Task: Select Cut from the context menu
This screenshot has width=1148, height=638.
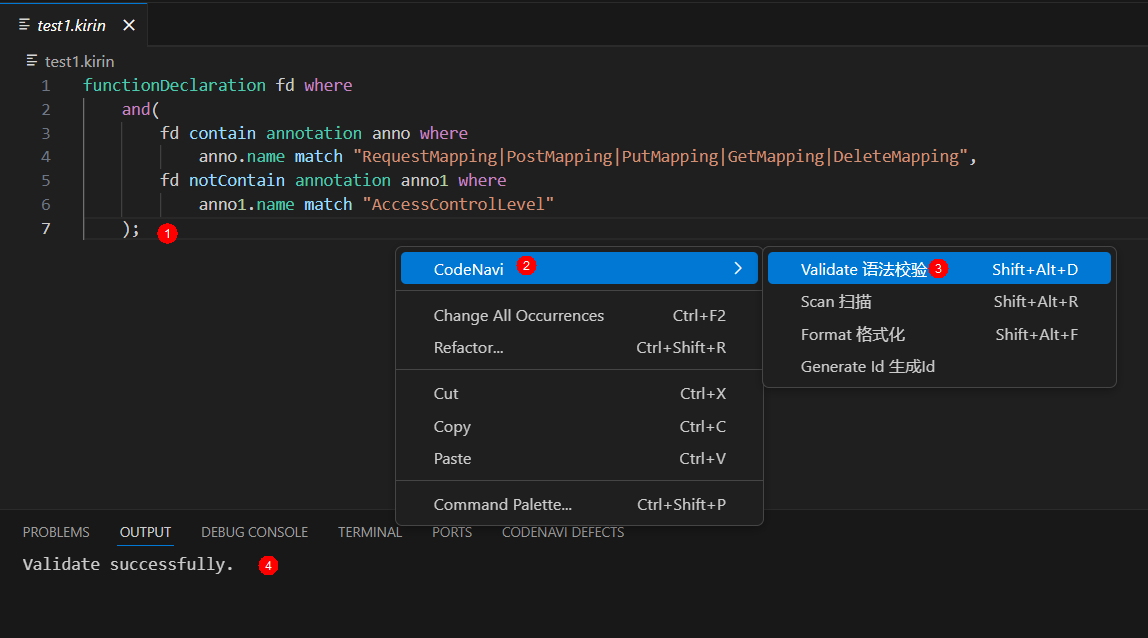Action: point(446,394)
